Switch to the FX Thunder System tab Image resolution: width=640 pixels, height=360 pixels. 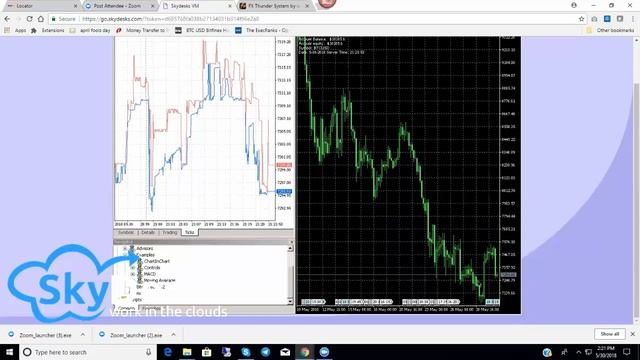coord(274,6)
